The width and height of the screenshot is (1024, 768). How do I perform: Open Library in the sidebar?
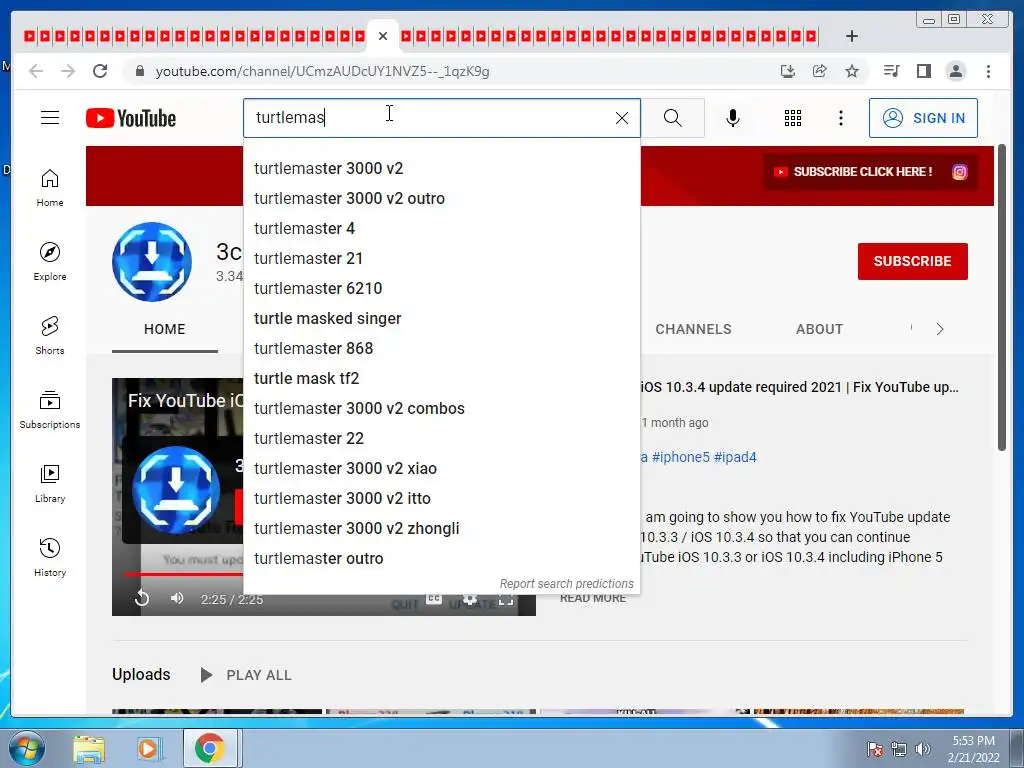click(50, 483)
